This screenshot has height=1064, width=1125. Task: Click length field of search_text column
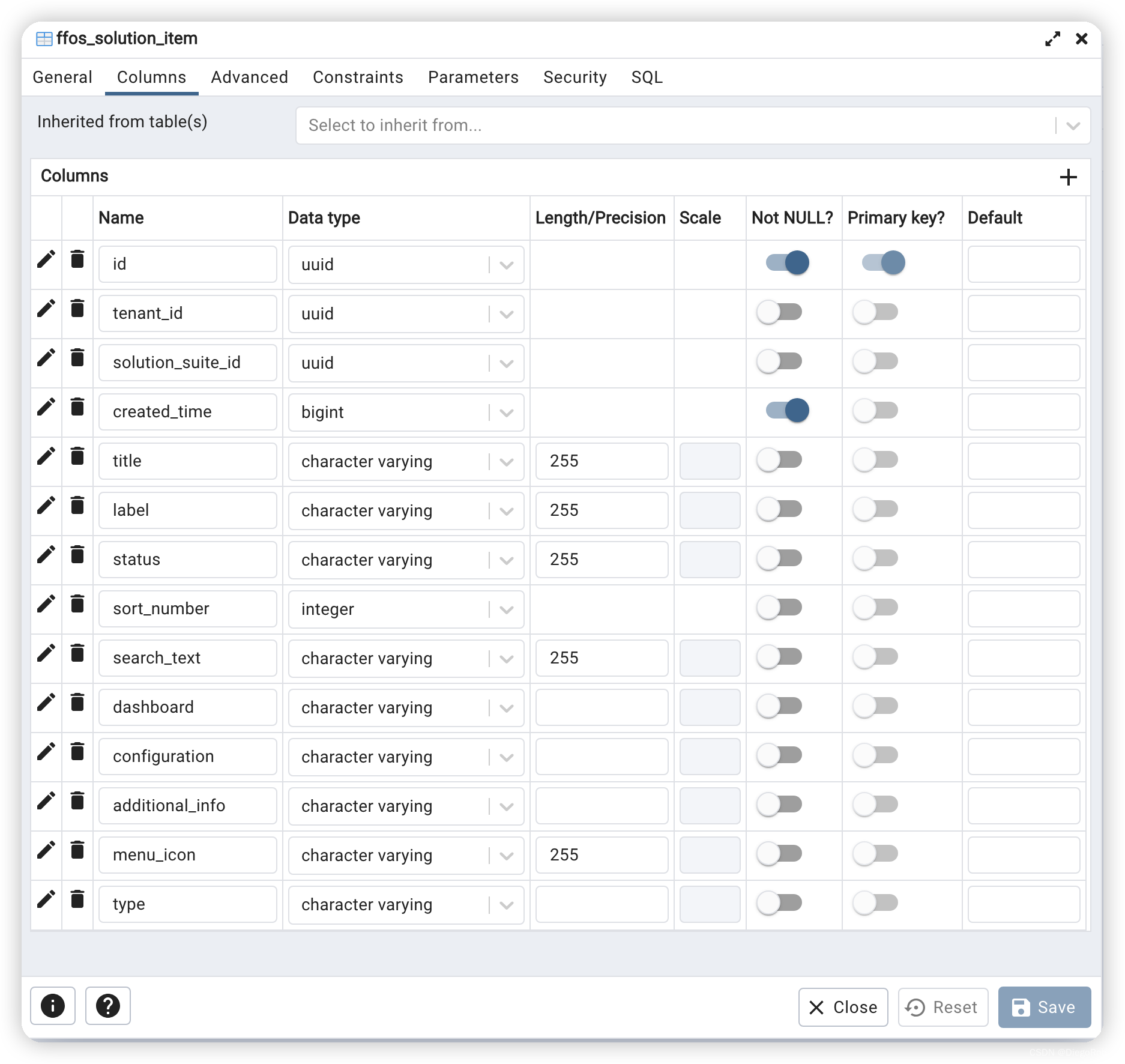tap(602, 658)
